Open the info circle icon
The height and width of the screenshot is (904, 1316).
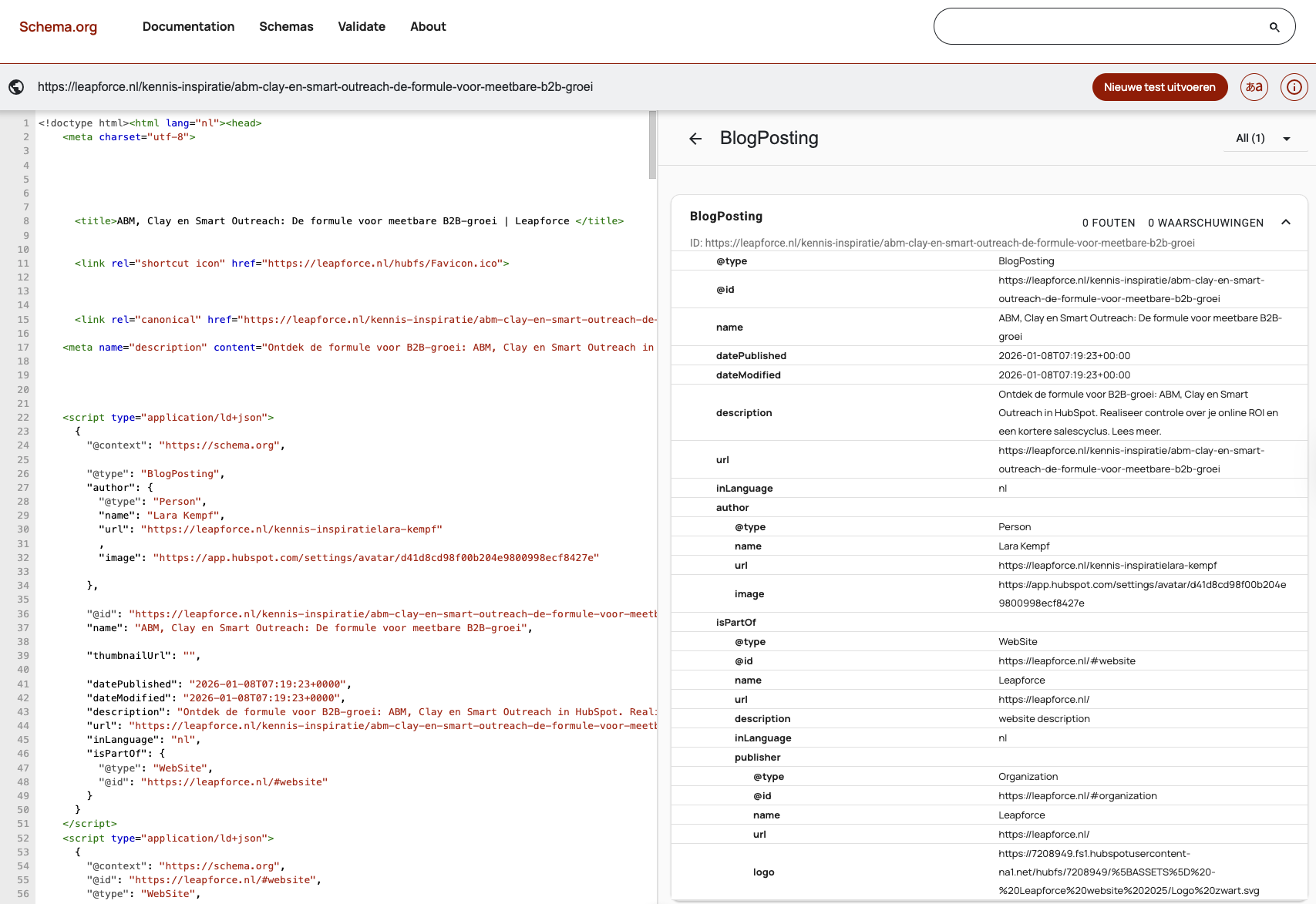point(1294,87)
